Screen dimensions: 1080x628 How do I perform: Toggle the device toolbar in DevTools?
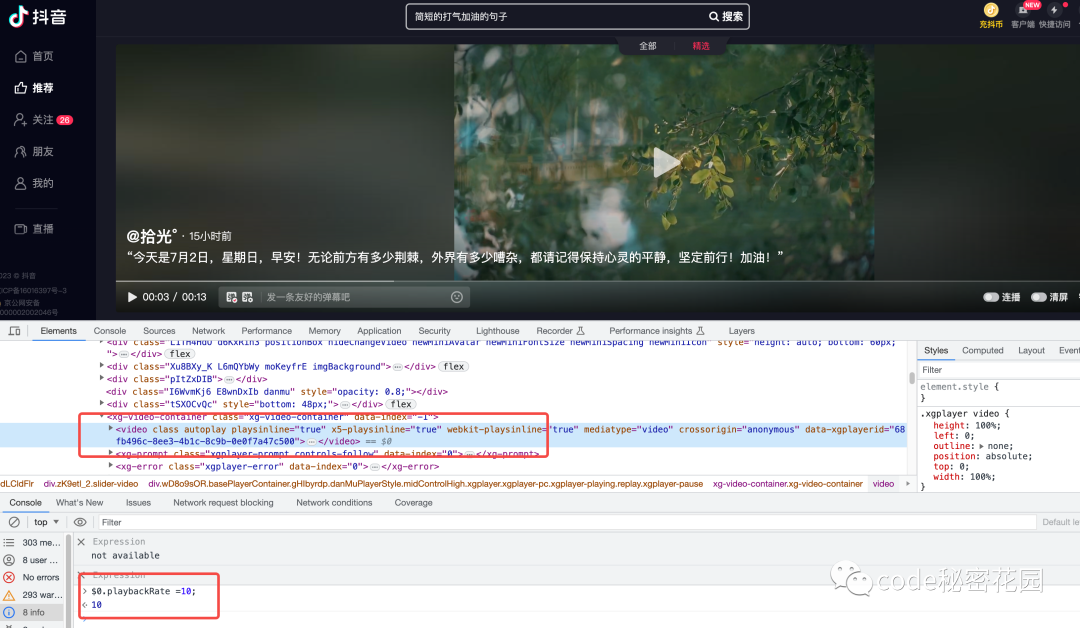(x=14, y=330)
